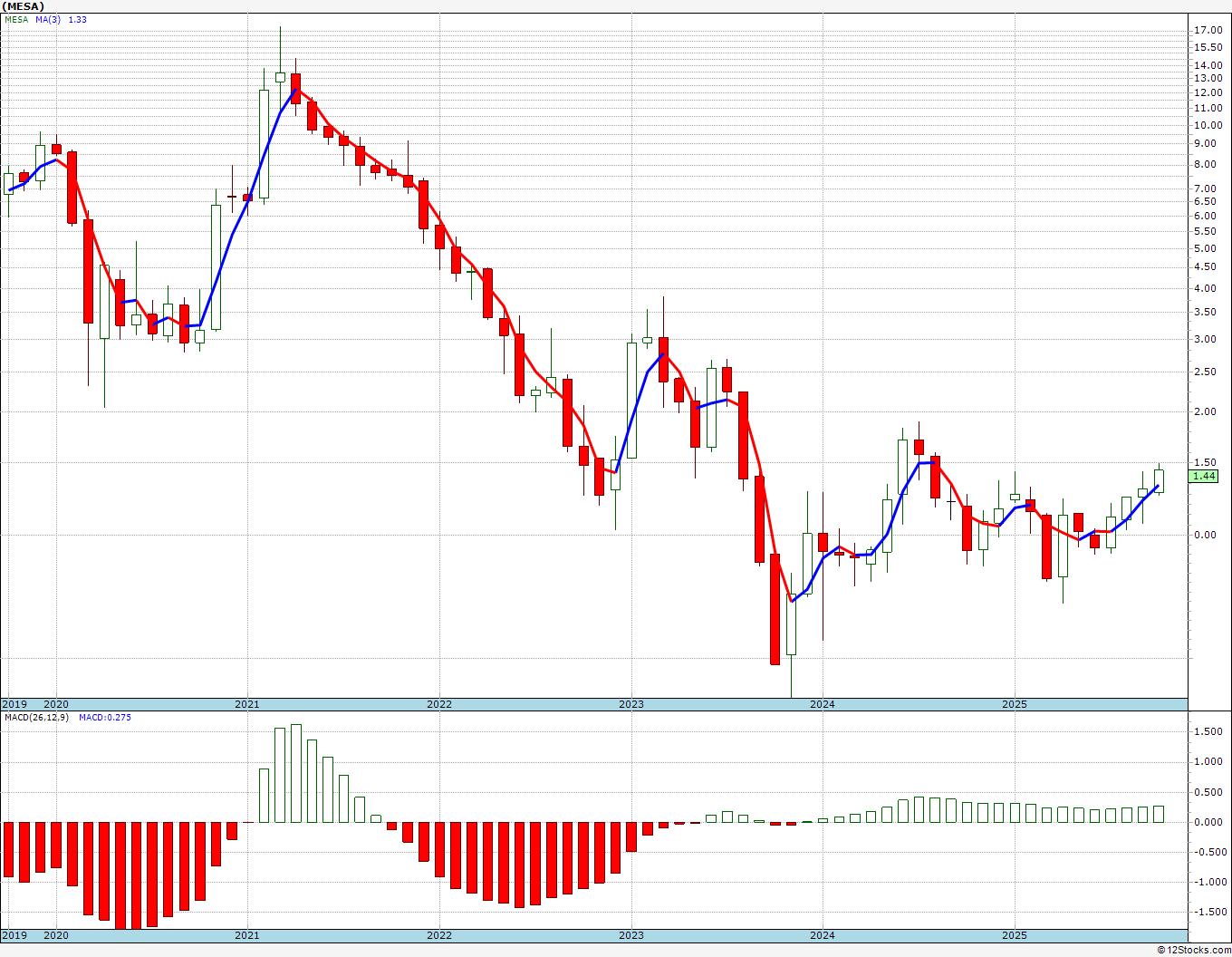Click the green MESA legend text
1232x957 pixels.
point(16,19)
